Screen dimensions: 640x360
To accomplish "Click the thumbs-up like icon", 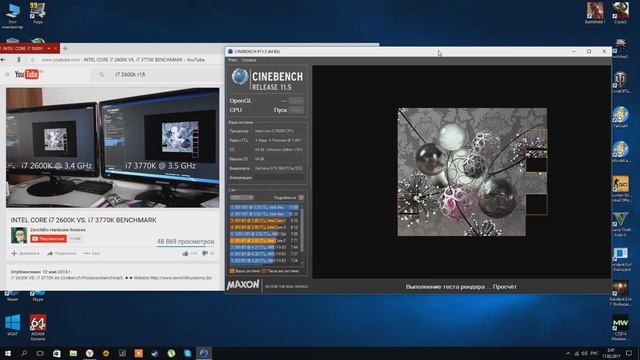I will (x=185, y=253).
